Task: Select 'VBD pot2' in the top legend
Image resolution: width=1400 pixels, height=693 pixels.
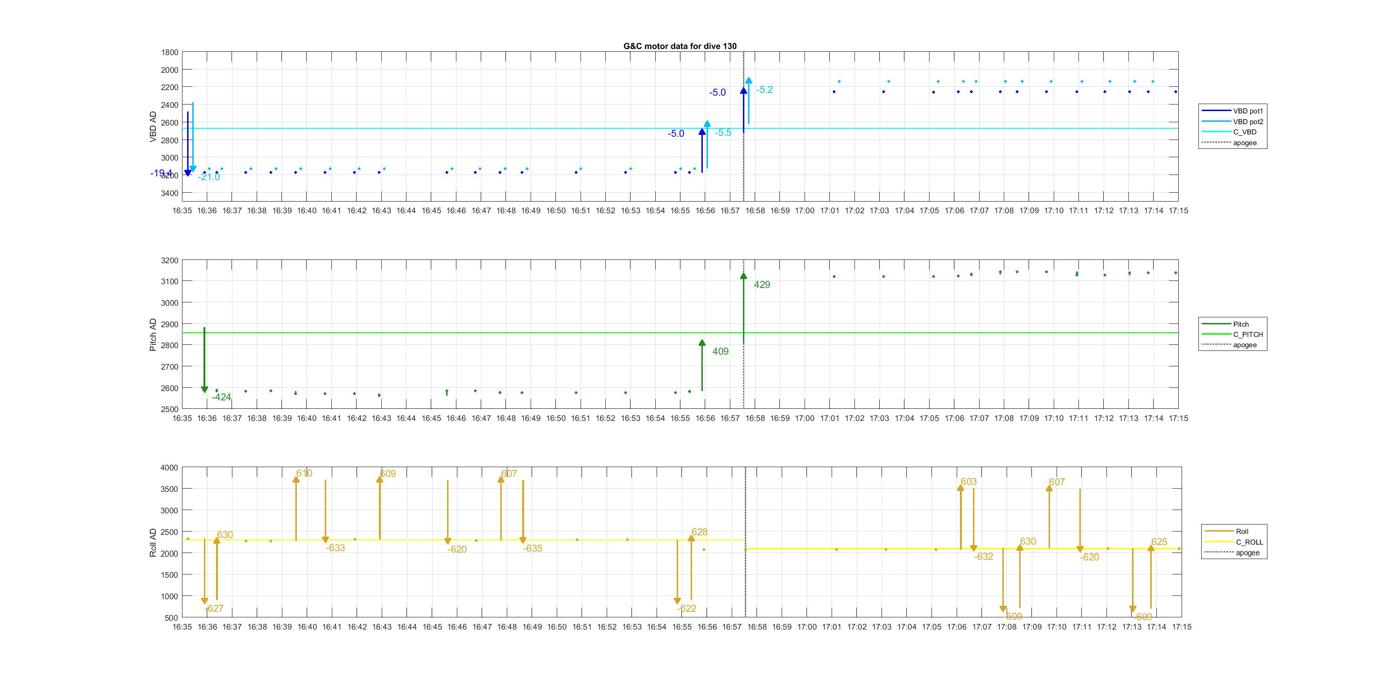Action: [x=1250, y=121]
